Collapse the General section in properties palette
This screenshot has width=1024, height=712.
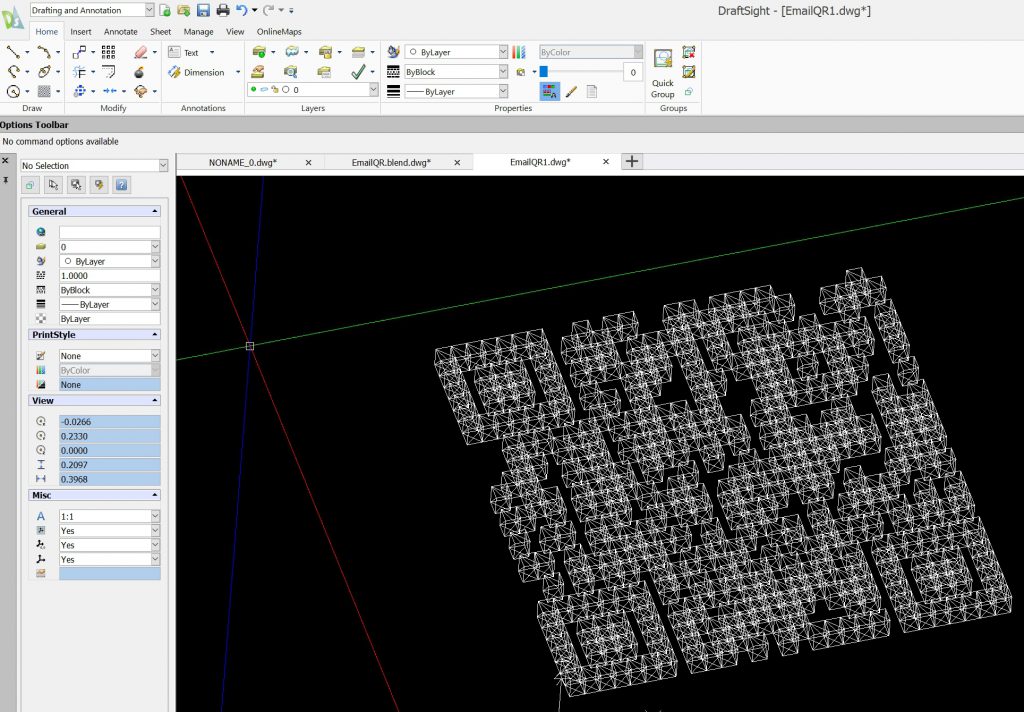[155, 212]
